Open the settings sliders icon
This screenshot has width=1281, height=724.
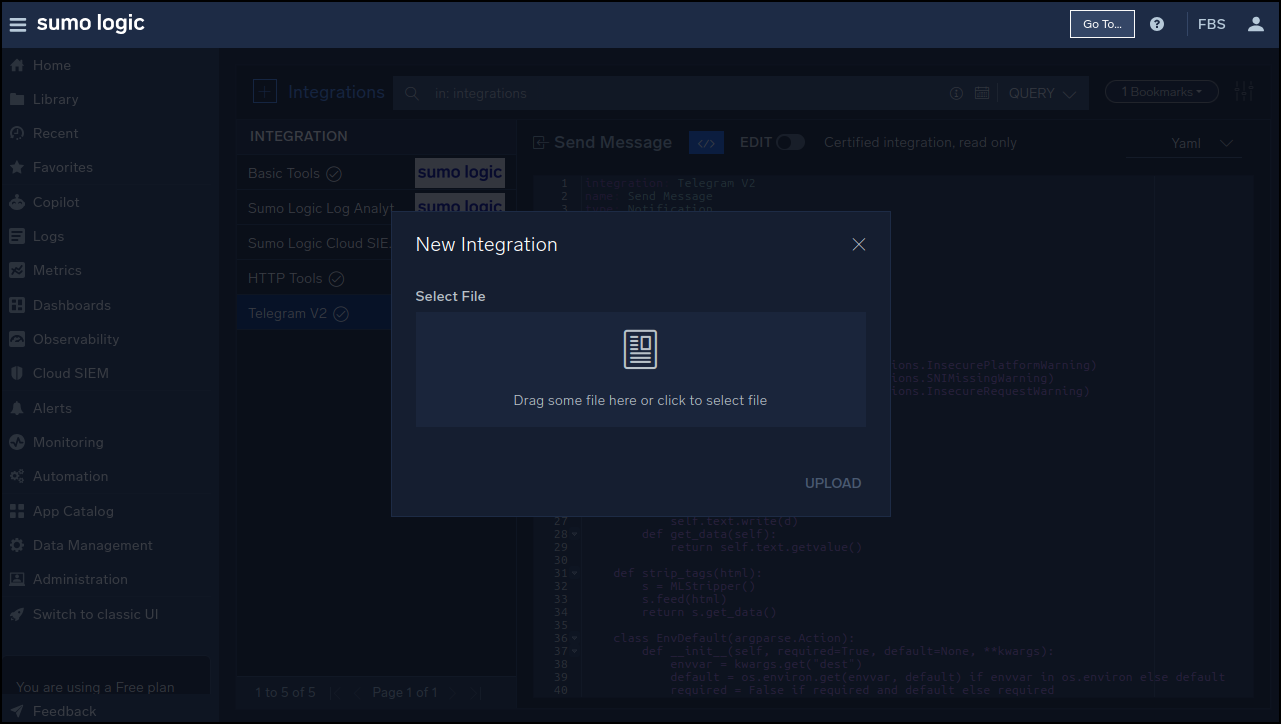click(x=1244, y=92)
